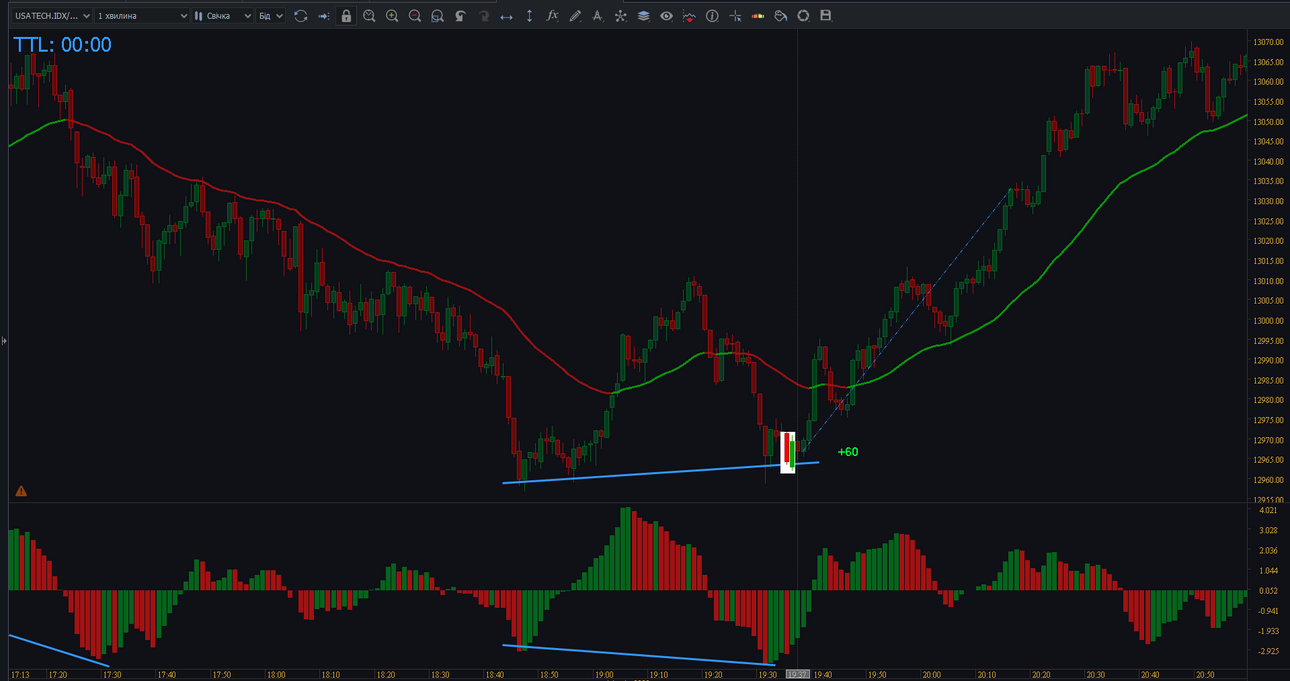Click the colored volume bars icon
This screenshot has height=681, width=1290.
[x=758, y=16]
